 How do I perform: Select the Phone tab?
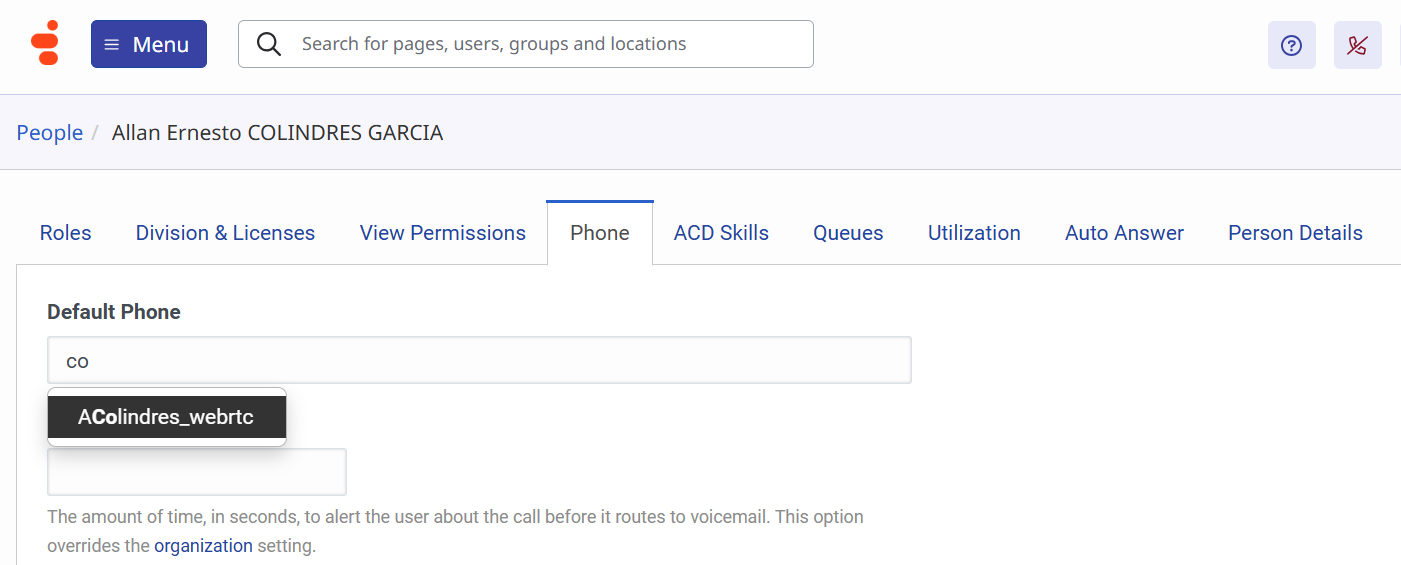pos(600,233)
